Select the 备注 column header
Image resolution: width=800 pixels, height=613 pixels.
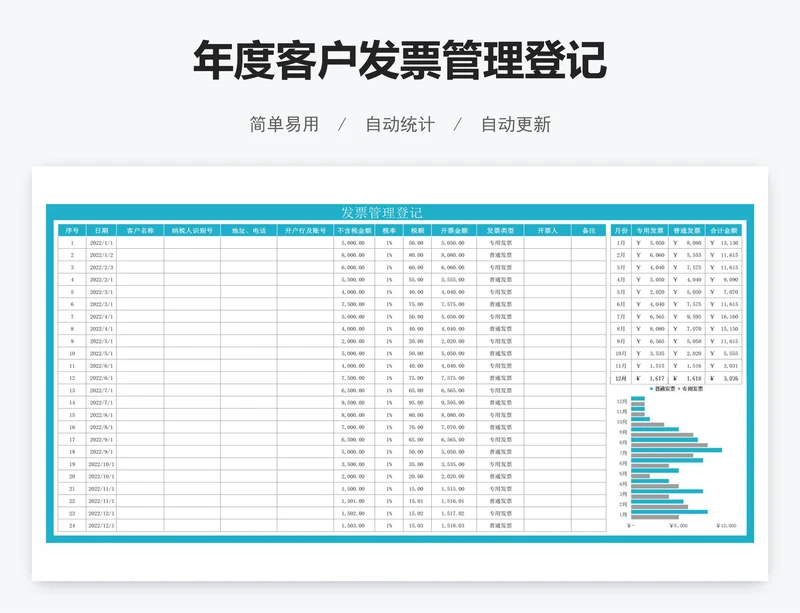tap(589, 231)
